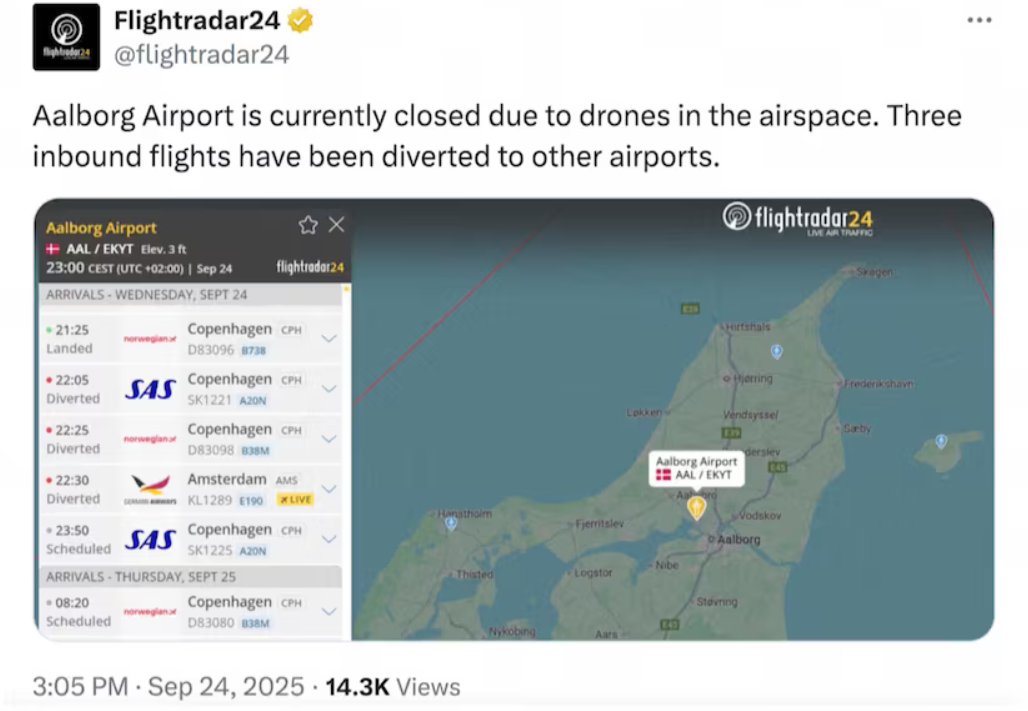The image size is (1028, 711).
Task: Click the blue airport pin east of Hirtshals
Action: pyautogui.click(x=776, y=351)
